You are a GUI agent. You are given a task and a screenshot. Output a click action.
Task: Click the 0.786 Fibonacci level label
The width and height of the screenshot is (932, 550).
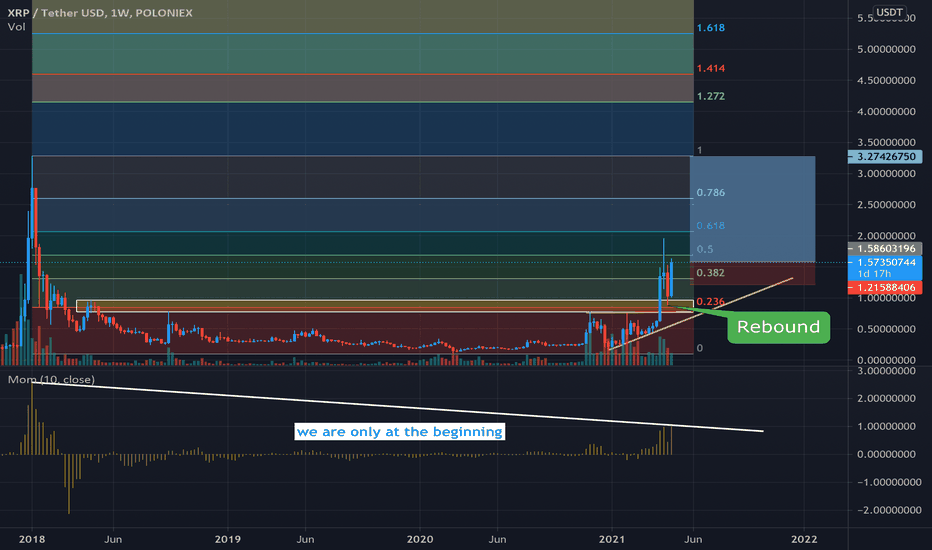710,193
